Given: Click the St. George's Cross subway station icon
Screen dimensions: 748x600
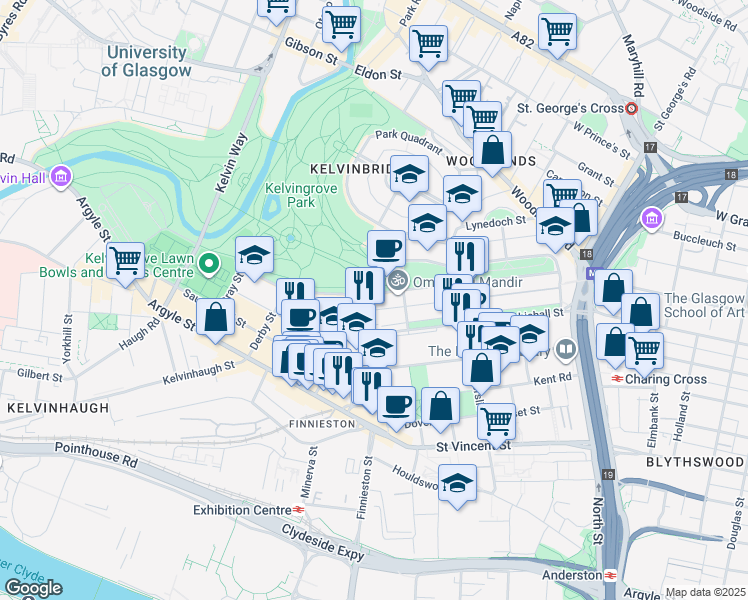Looking at the screenshot, I should 631,109.
